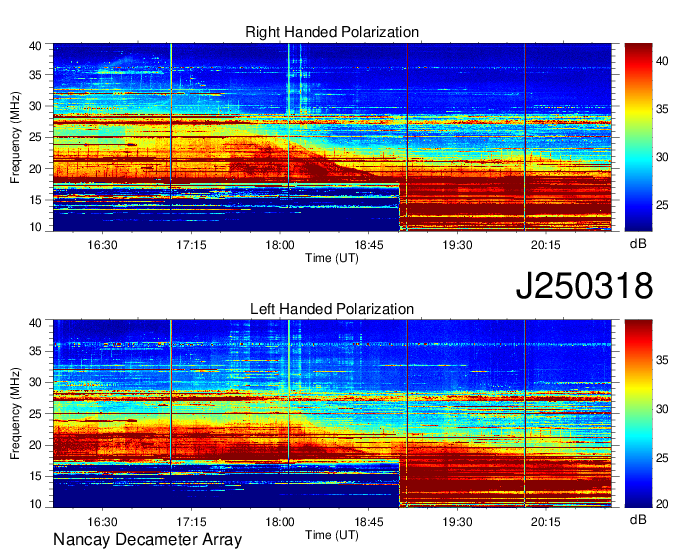
Task: Click the 'Right Handed Polarization' title
Action: click(332, 32)
